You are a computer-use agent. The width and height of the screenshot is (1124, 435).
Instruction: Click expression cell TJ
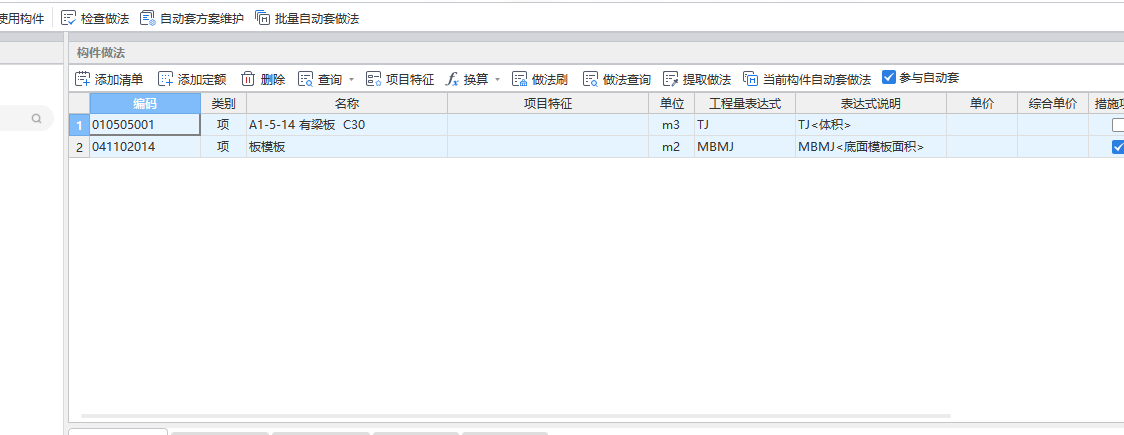[745, 125]
